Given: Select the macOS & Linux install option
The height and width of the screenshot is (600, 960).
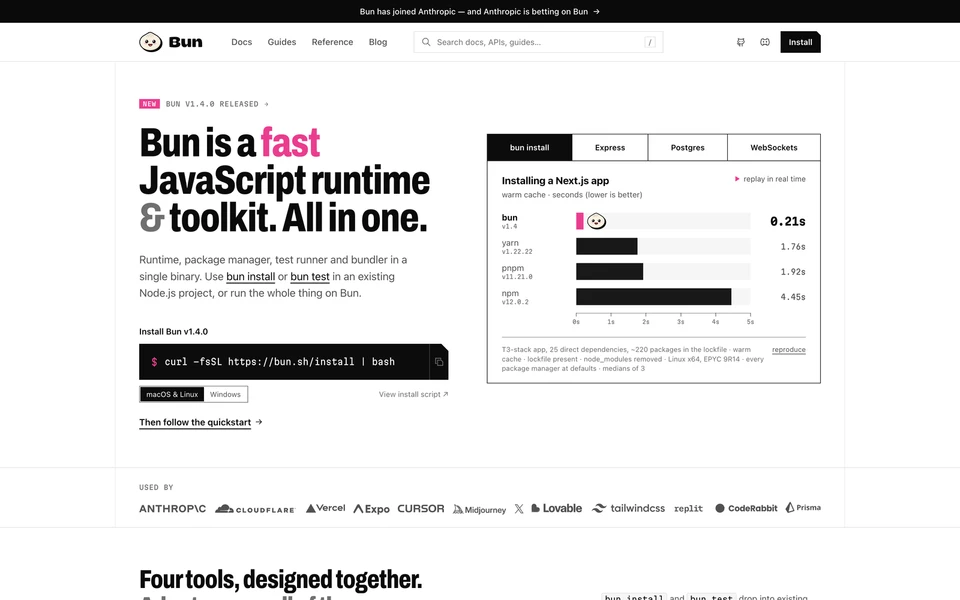Looking at the screenshot, I should tap(172, 394).
